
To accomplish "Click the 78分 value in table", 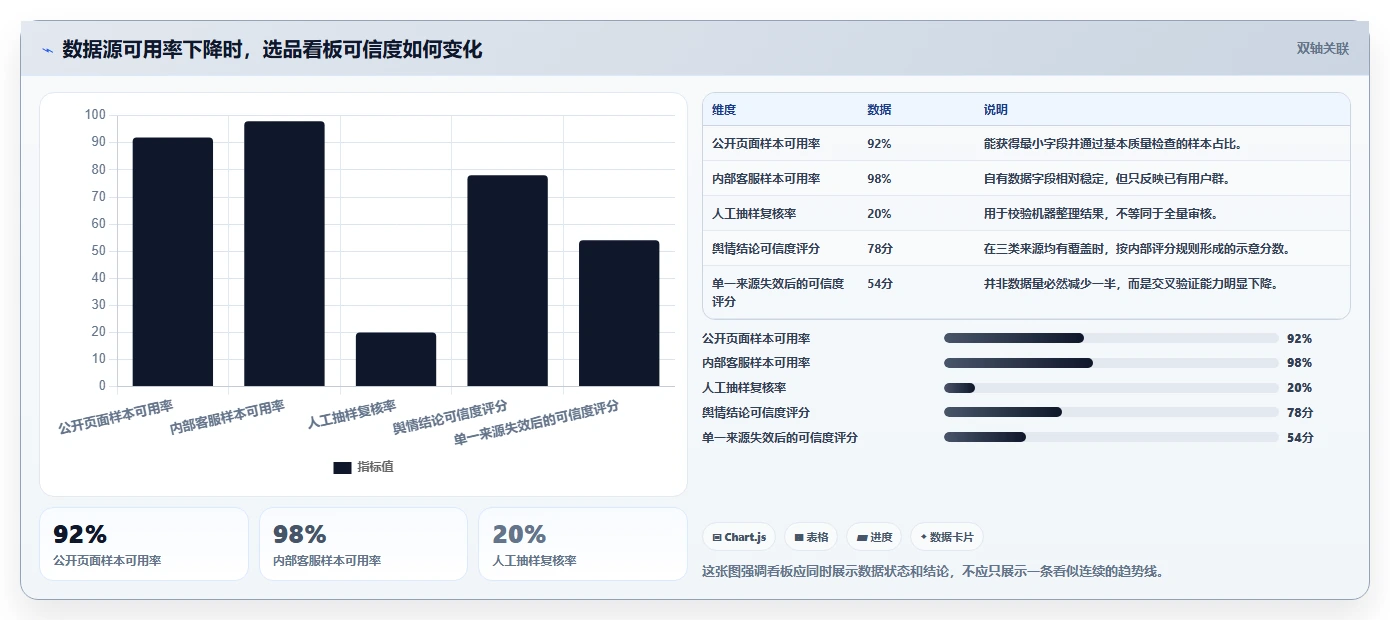I will tap(880, 249).
